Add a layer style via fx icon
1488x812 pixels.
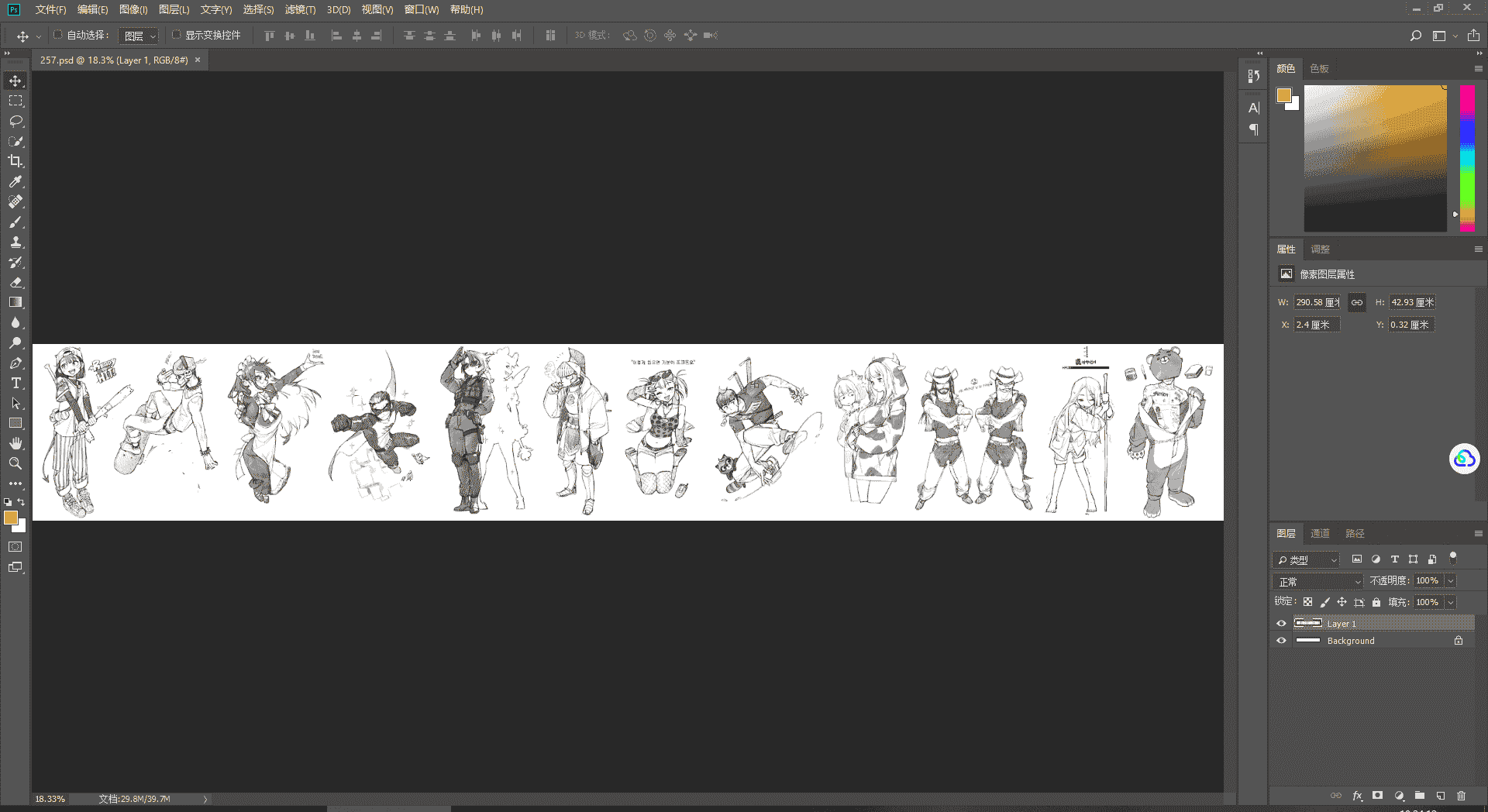click(1357, 796)
